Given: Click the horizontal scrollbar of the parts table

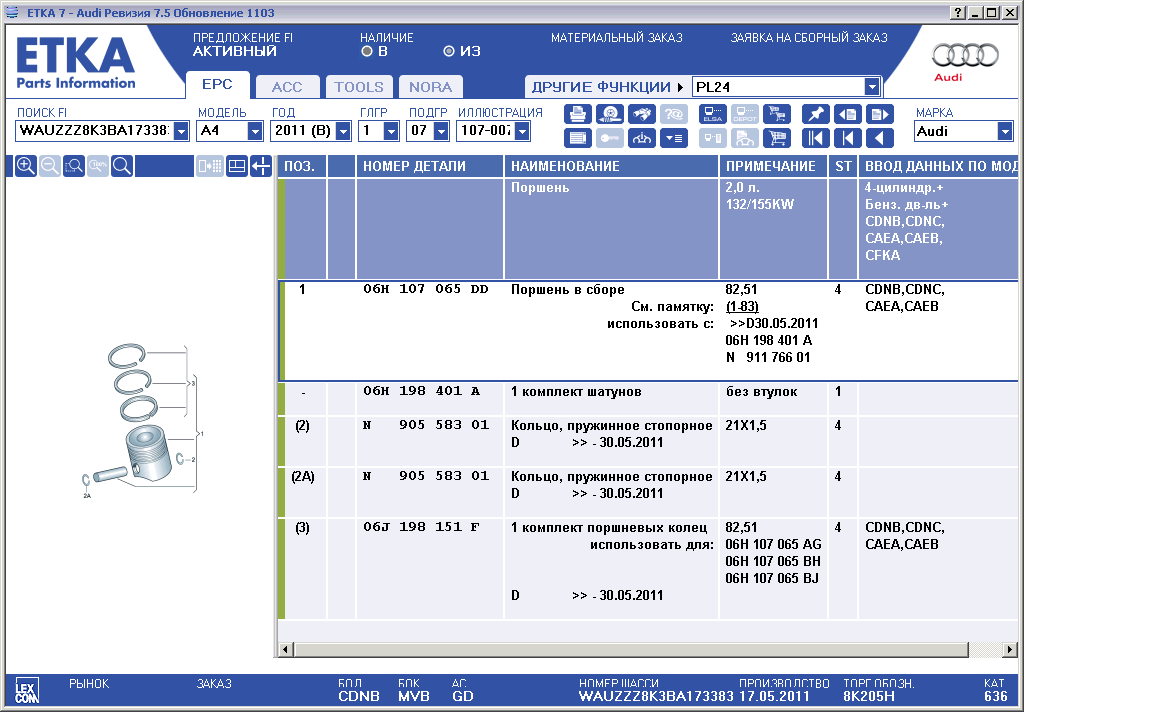Looking at the screenshot, I should click(632, 650).
